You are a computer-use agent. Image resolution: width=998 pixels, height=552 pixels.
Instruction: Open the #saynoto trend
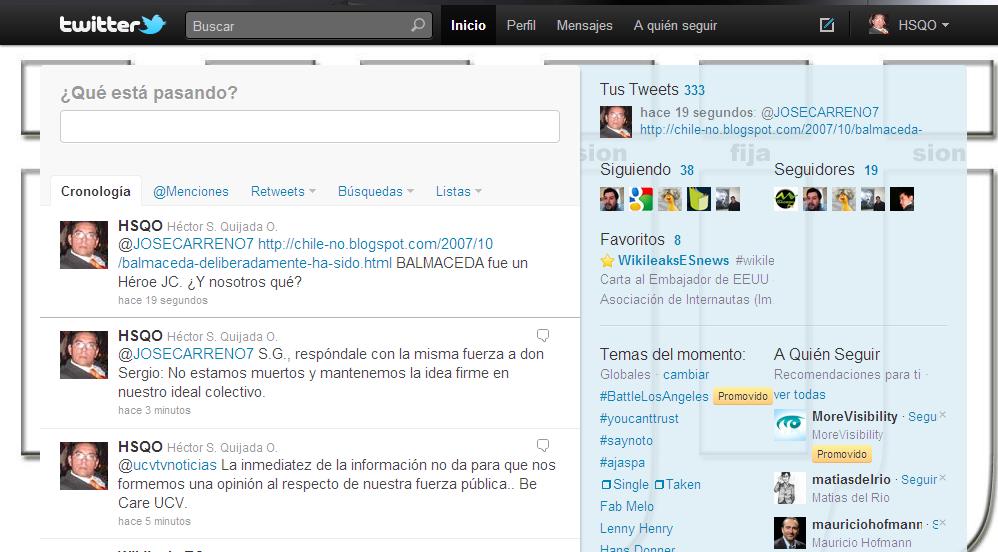click(626, 441)
